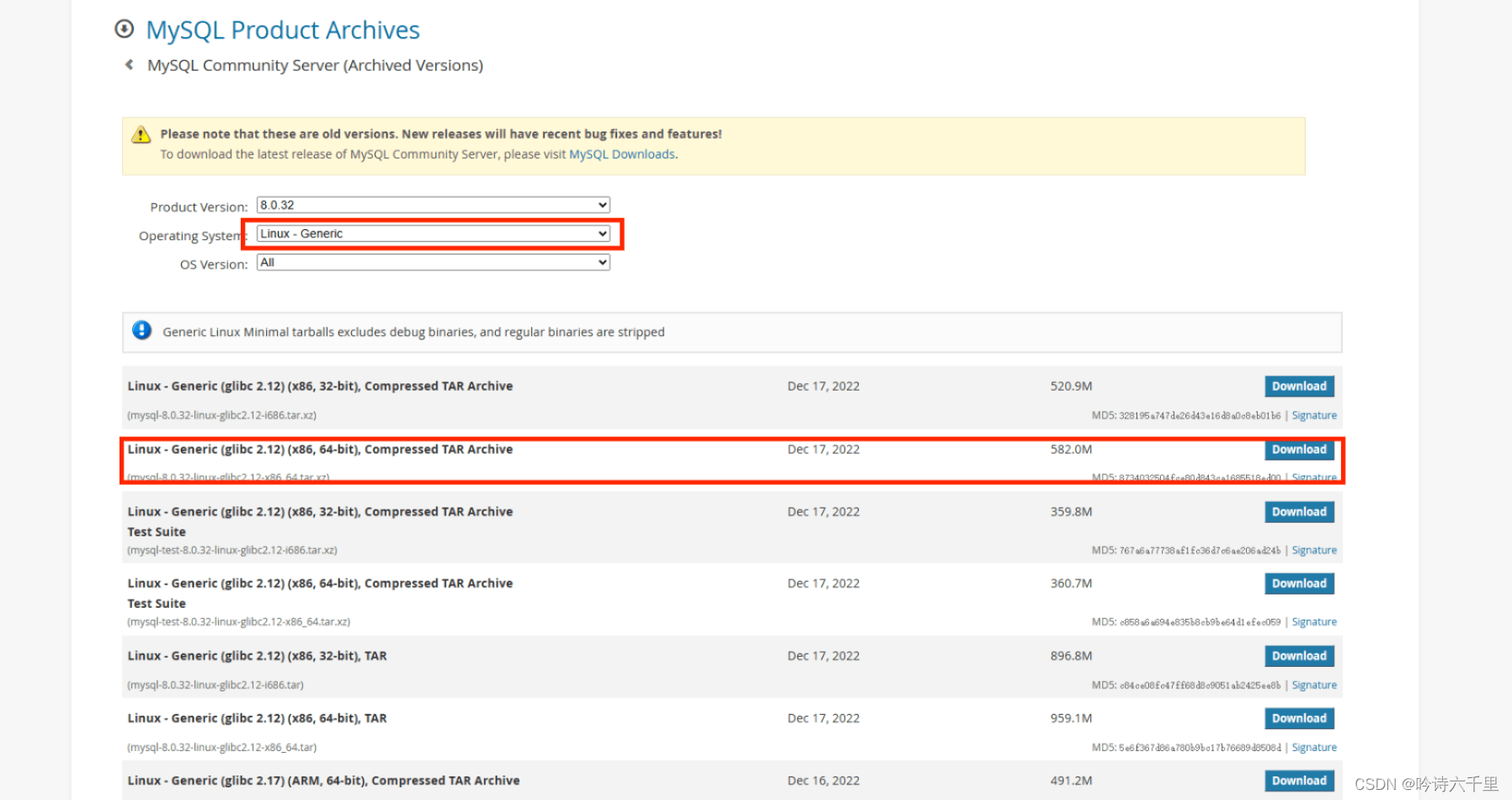1512x800 pixels.
Task: Click the title of the 64-bit Compressed TAR Archive row
Action: (x=320, y=450)
